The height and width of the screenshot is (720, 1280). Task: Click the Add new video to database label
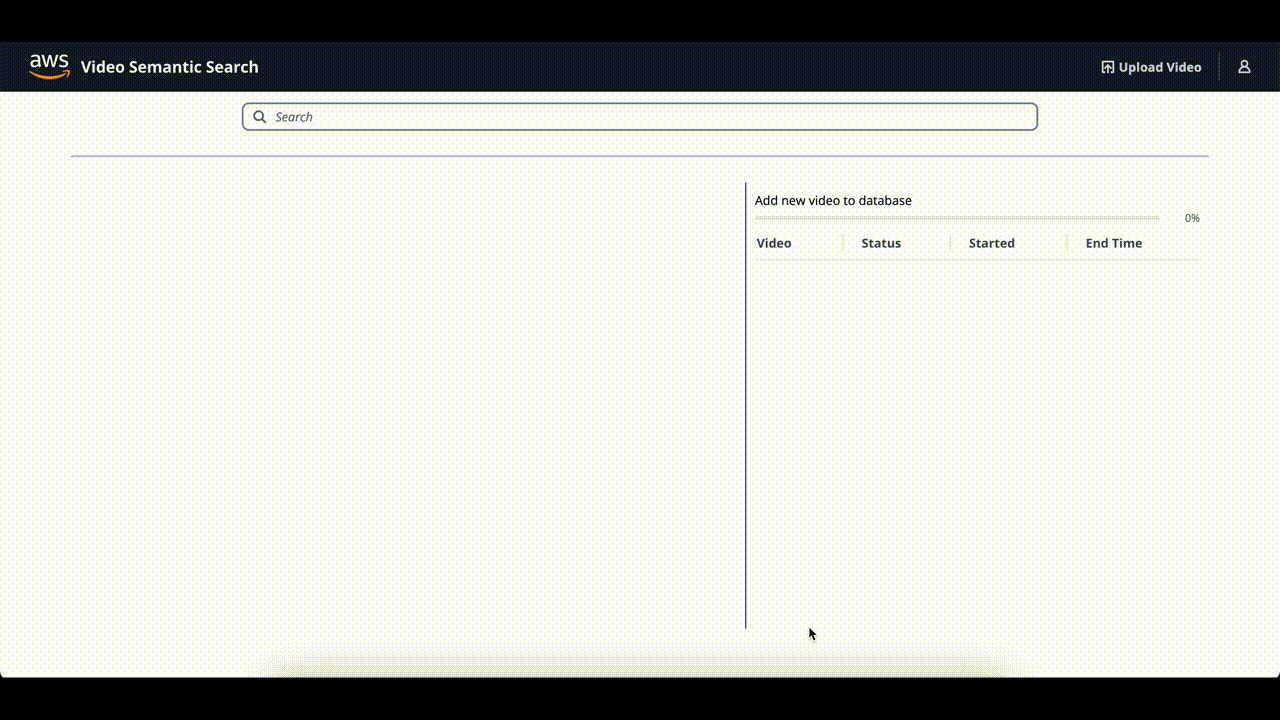coord(833,200)
